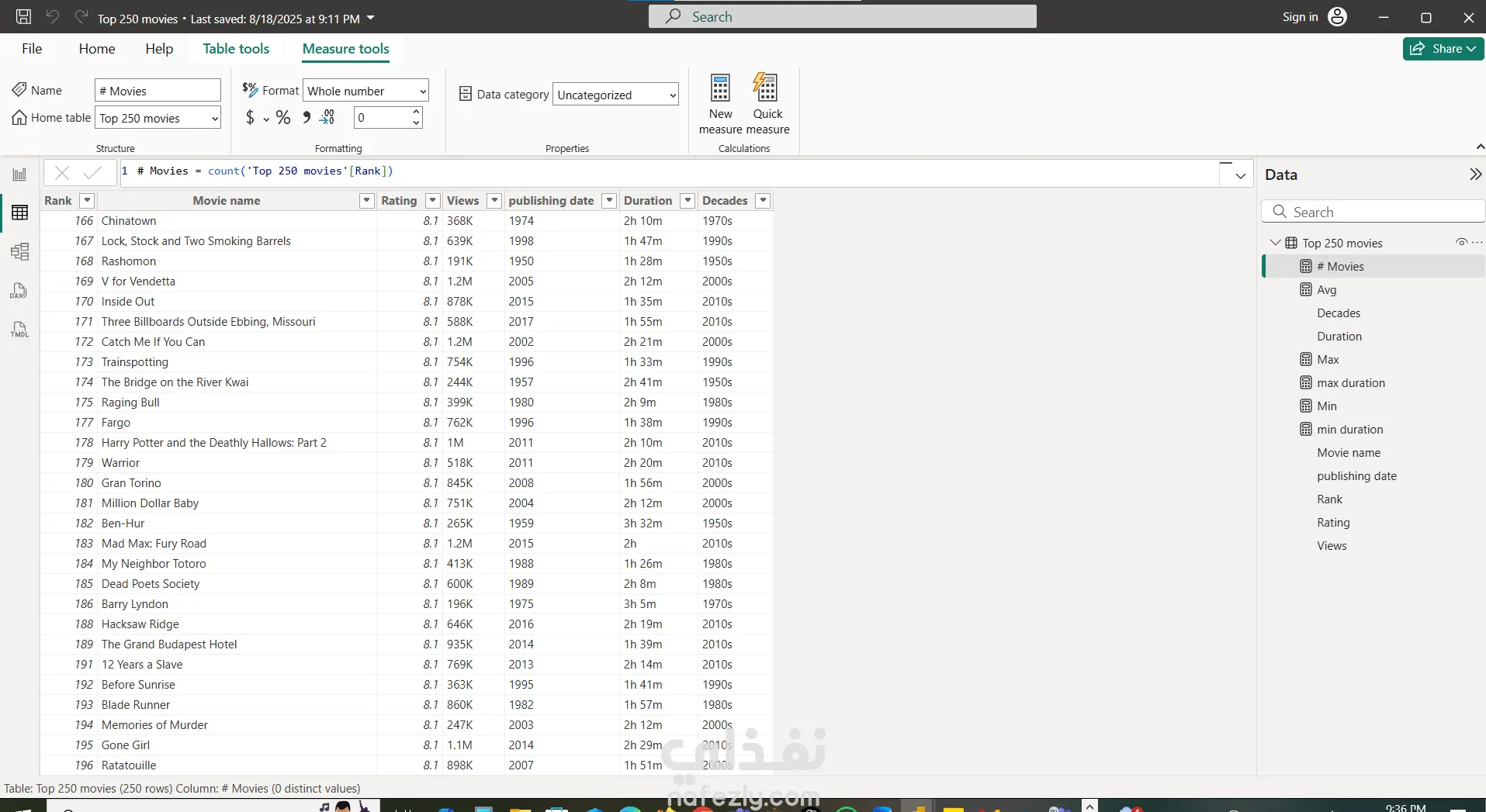Image resolution: width=1486 pixels, height=812 pixels.
Task: Open the file title dropdown arrow
Action: [370, 18]
